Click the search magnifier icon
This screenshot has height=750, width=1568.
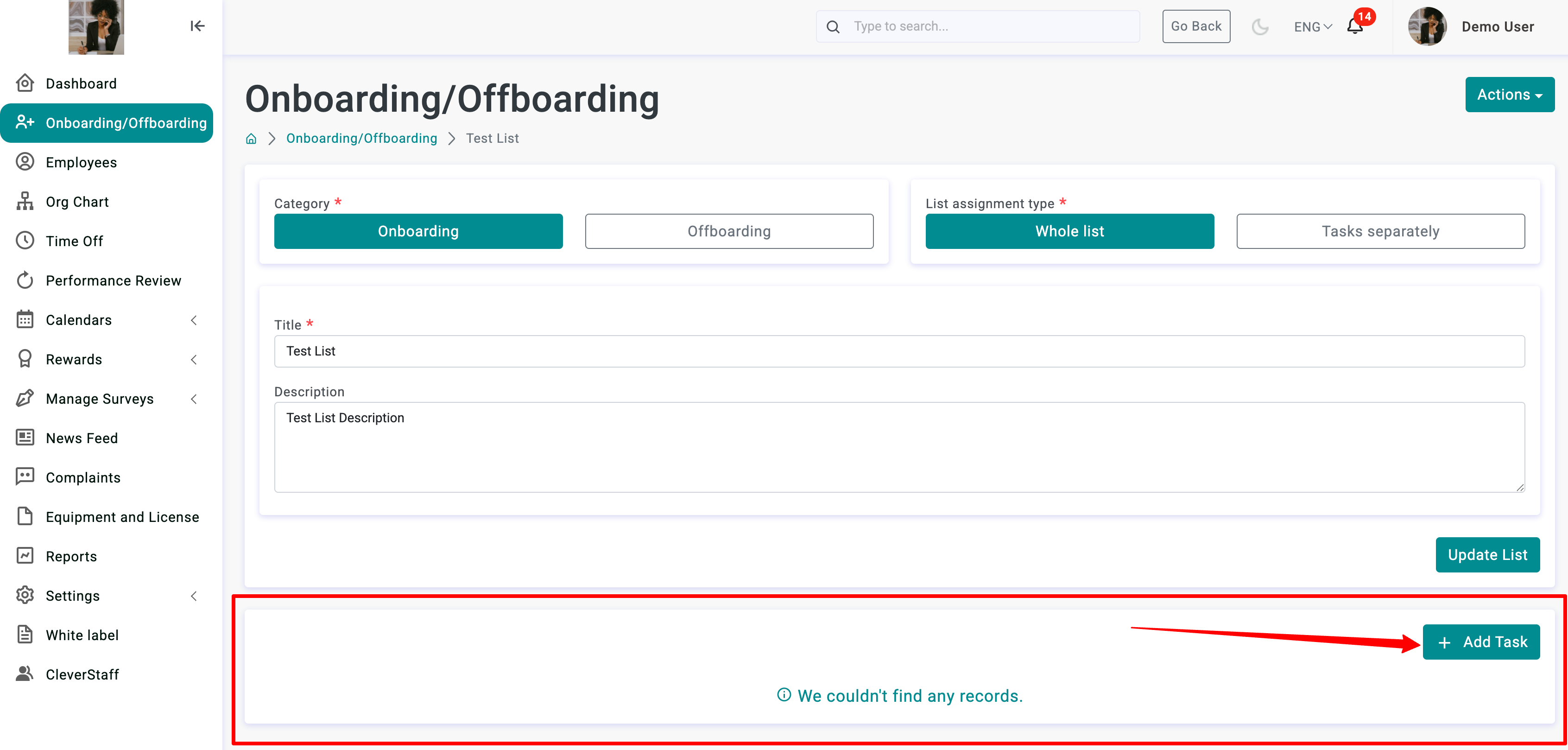pyautogui.click(x=833, y=27)
